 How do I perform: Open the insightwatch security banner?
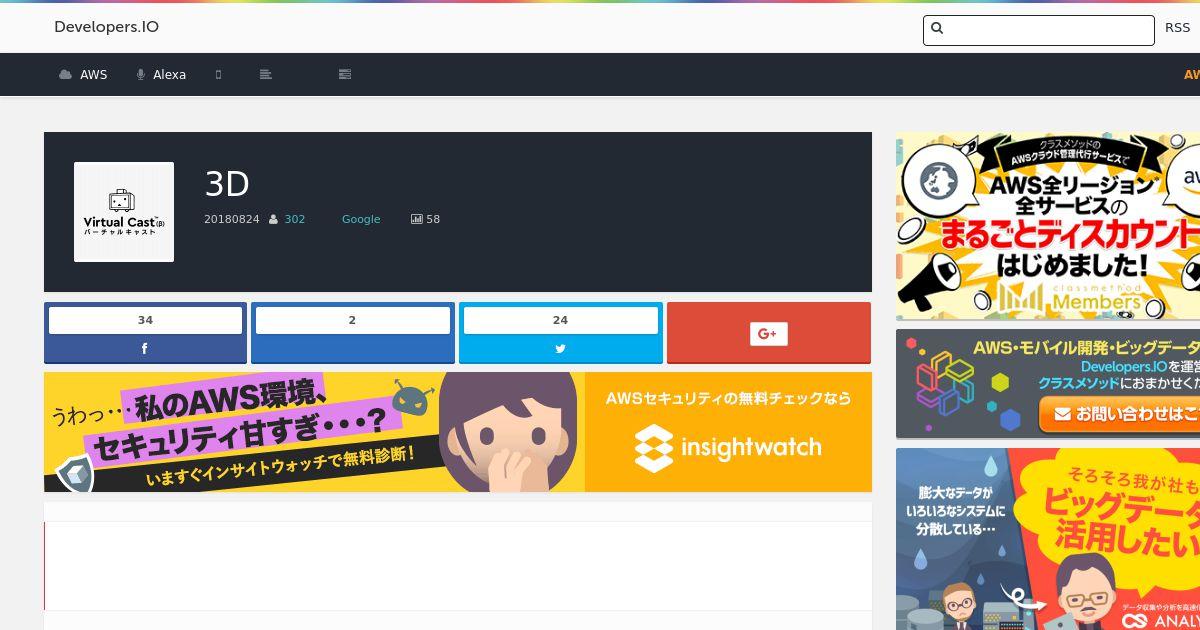(x=458, y=432)
